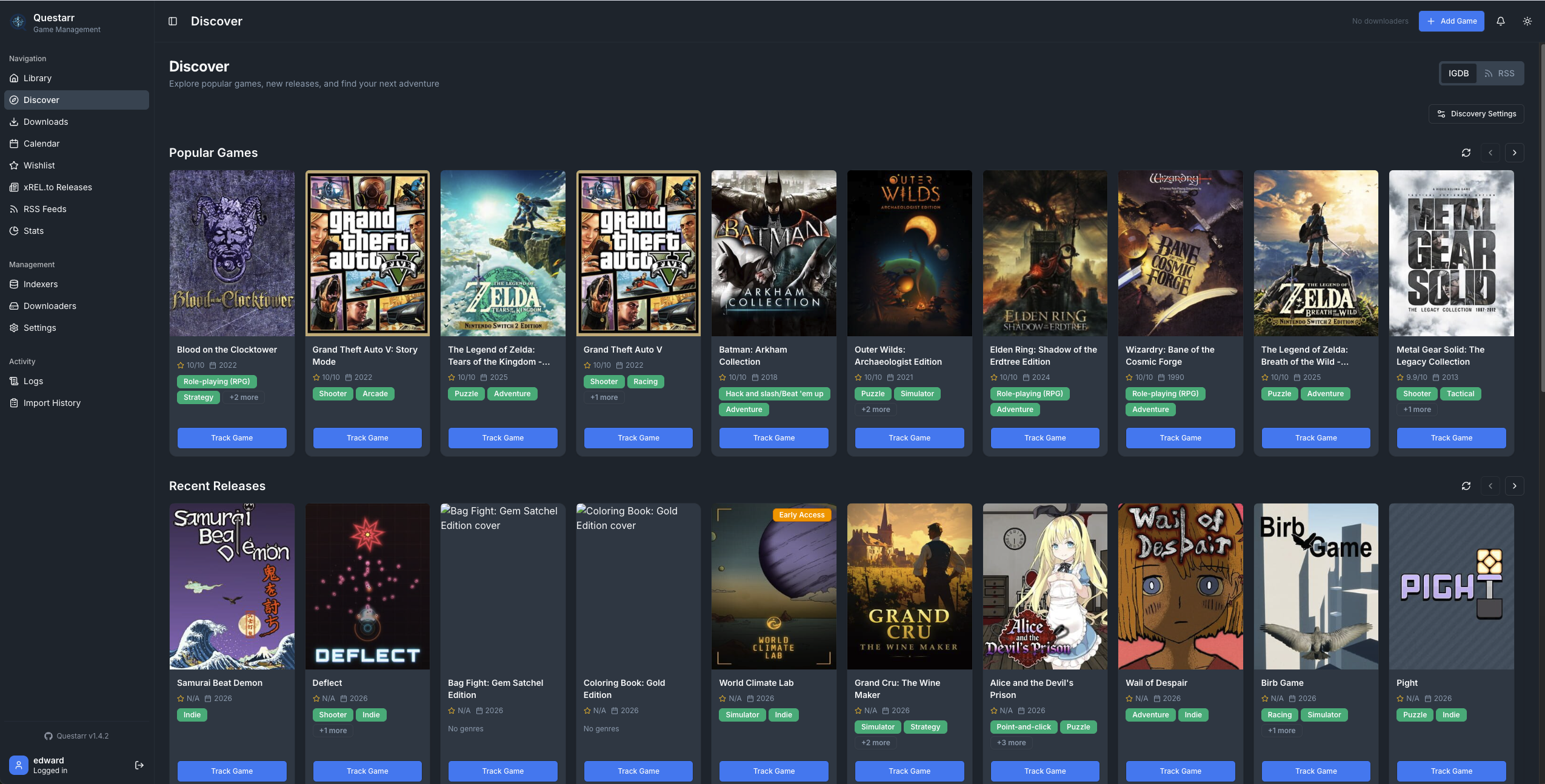Open the Outer Wilds cover art
1545x784 pixels.
pos(910,253)
